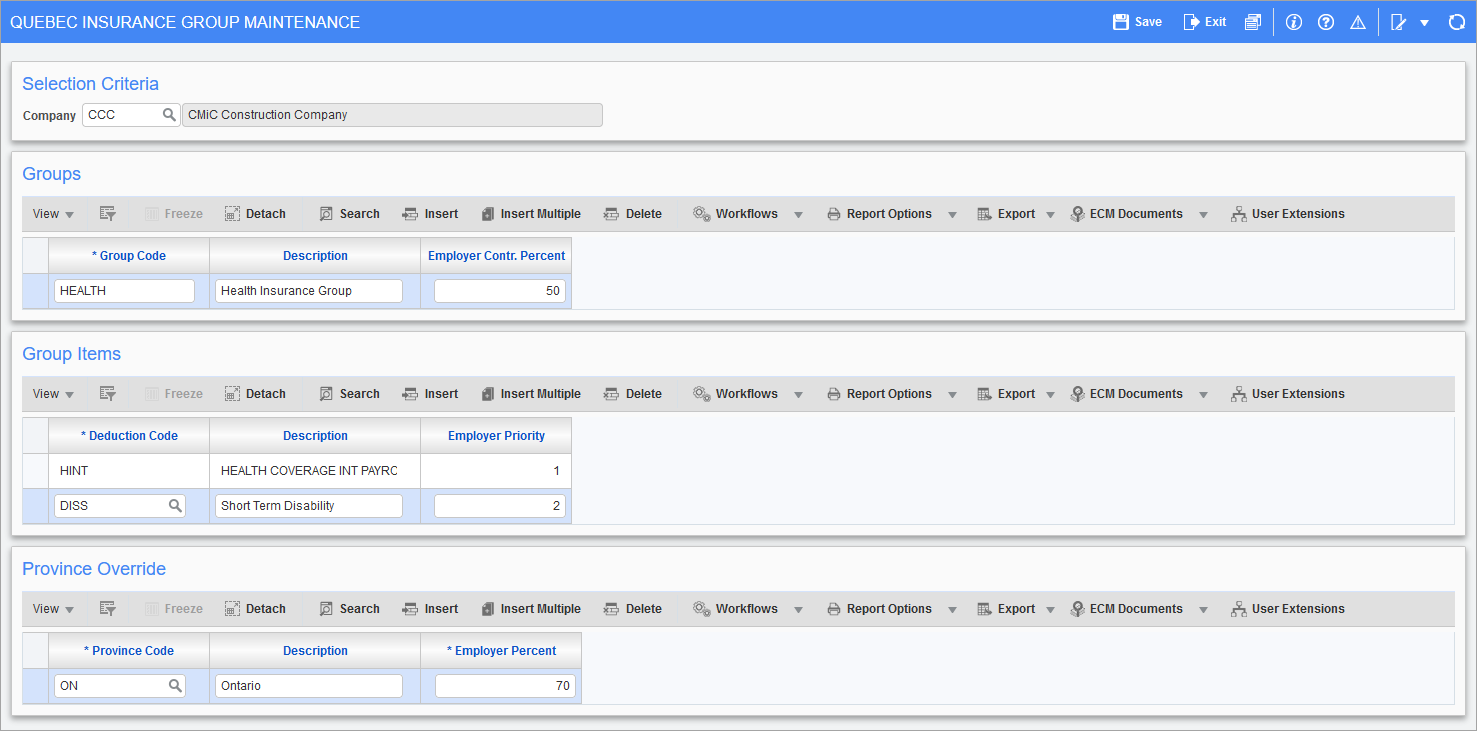Open Report Options dropdown arrow in Groups

(x=952, y=214)
